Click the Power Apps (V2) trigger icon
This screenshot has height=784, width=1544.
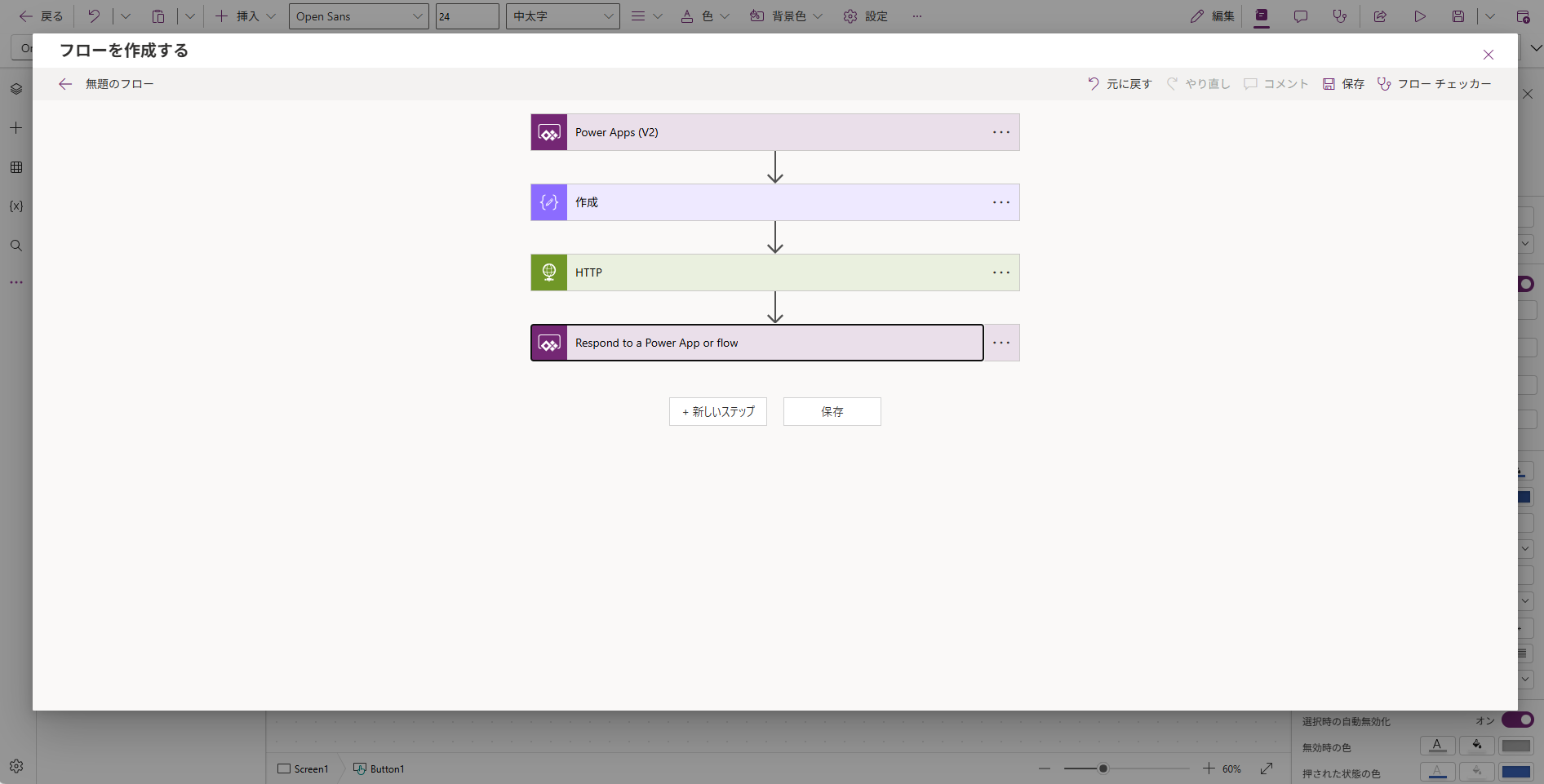pyautogui.click(x=549, y=132)
